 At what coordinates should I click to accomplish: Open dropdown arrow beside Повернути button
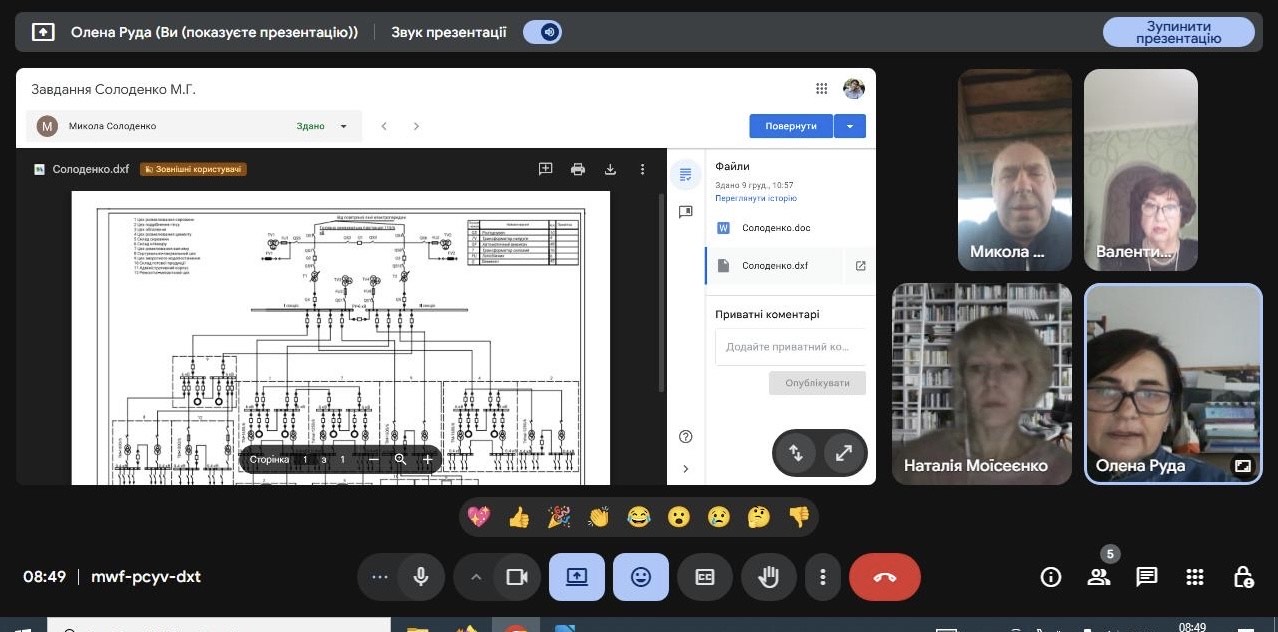pyautogui.click(x=849, y=126)
